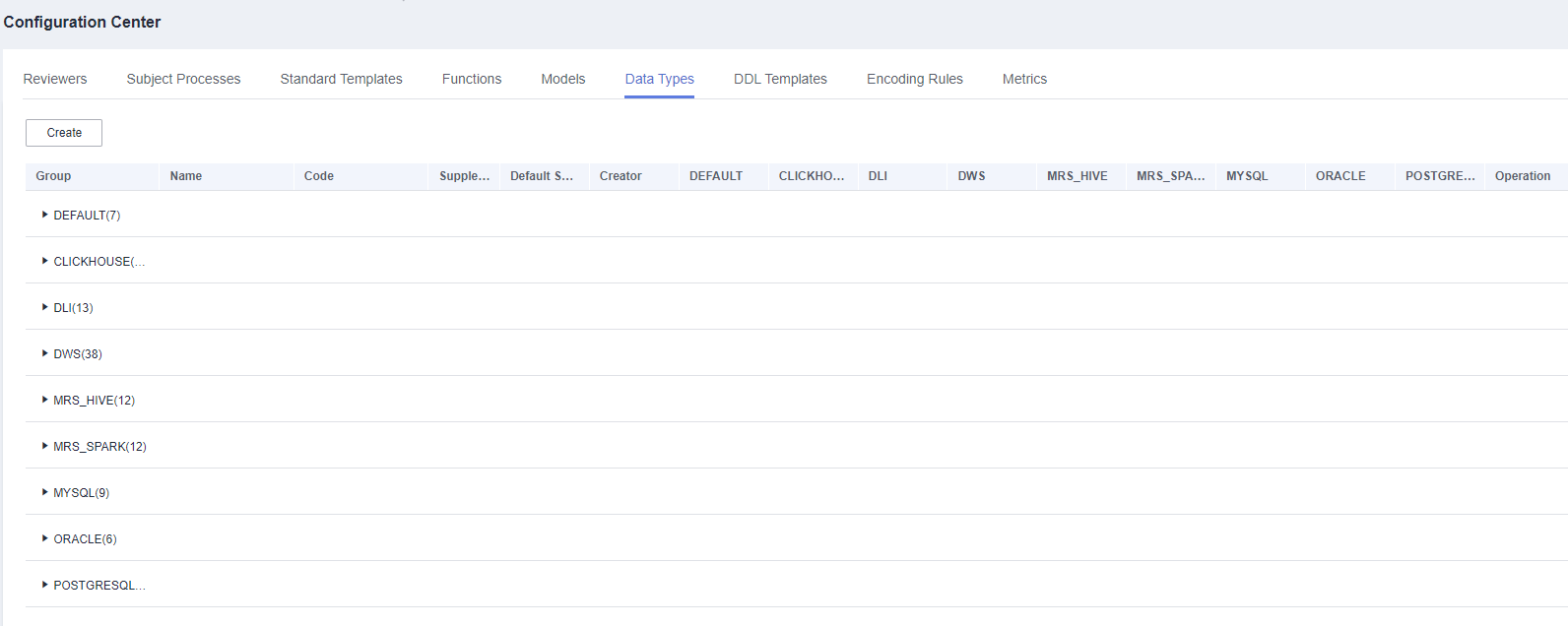Viewport: 1568px width, 626px height.
Task: Click the DLI(13) group label
Action: click(x=74, y=308)
